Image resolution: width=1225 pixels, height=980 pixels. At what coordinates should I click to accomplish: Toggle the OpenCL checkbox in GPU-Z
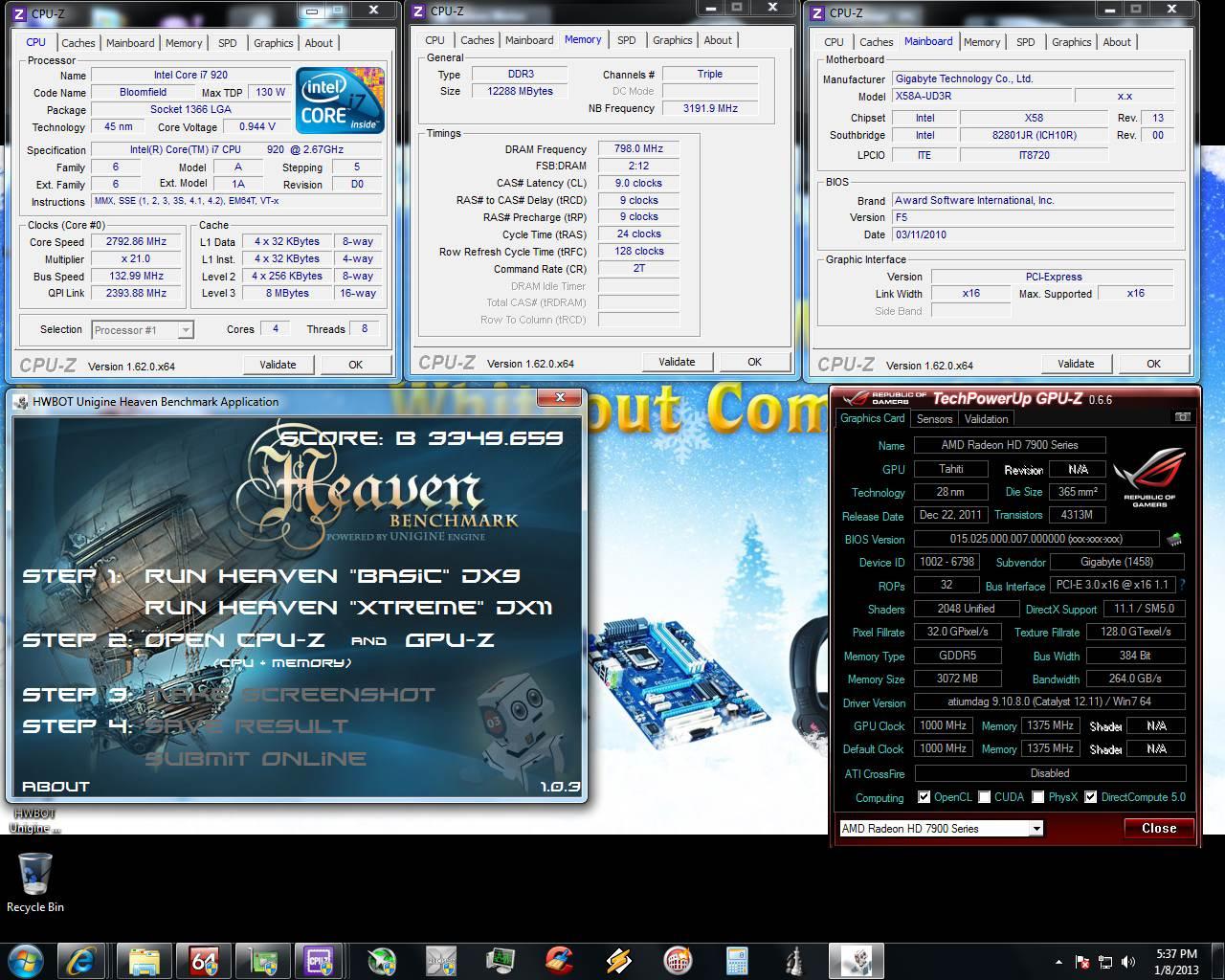coord(924,797)
